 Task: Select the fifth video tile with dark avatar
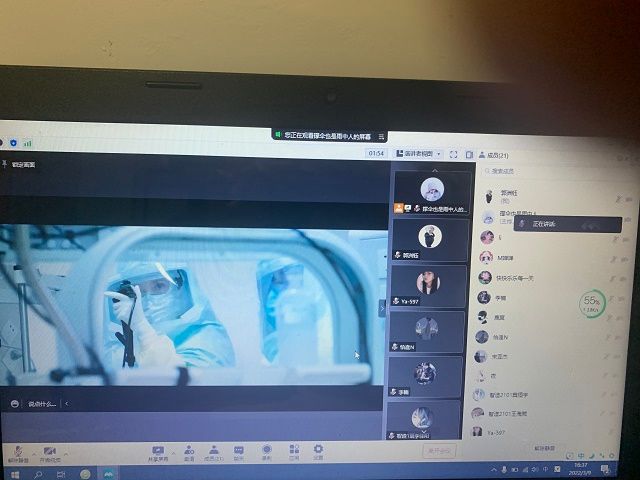(425, 377)
